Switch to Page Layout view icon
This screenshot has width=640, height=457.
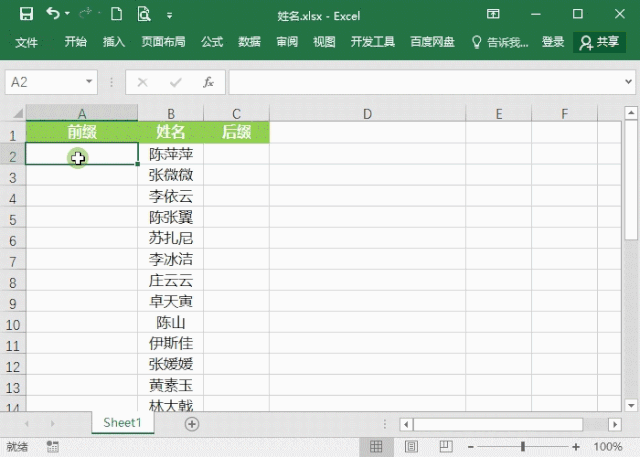coord(411,446)
